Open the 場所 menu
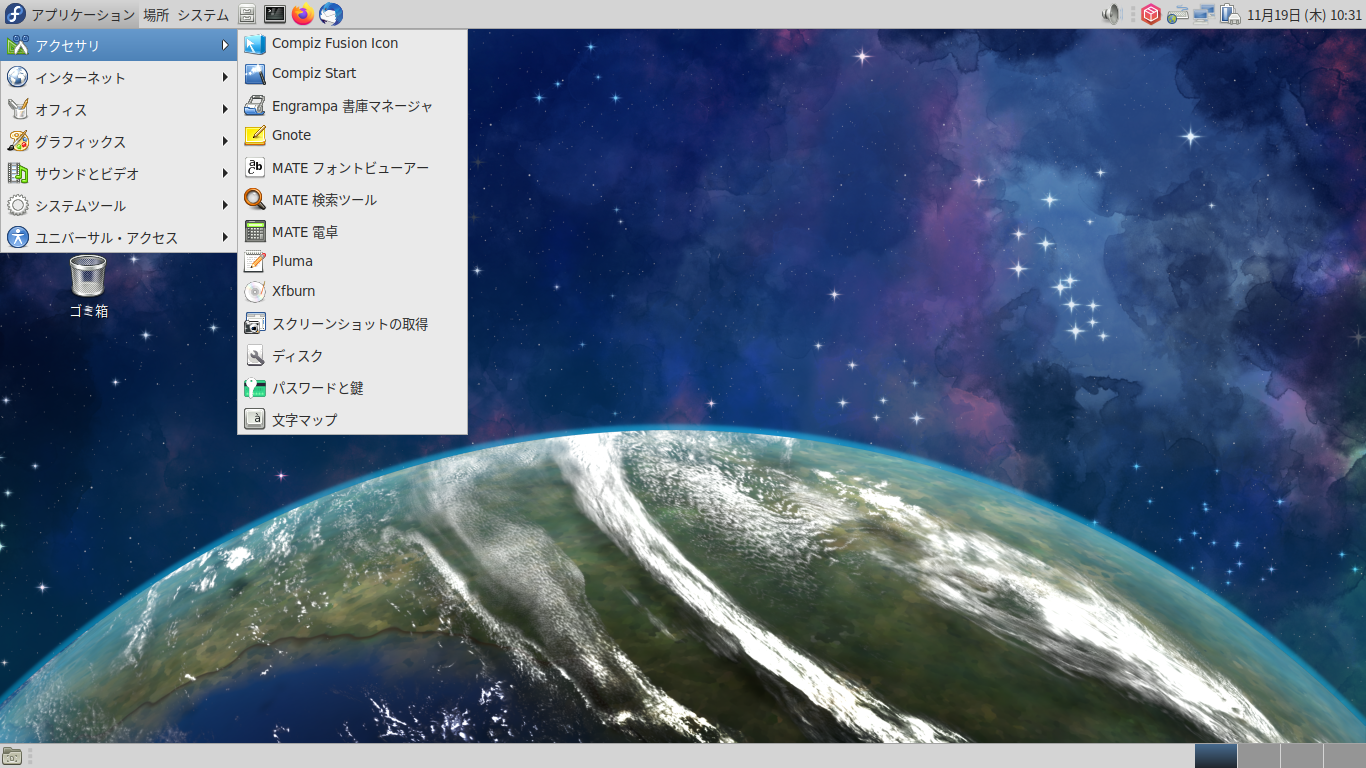 pyautogui.click(x=156, y=15)
